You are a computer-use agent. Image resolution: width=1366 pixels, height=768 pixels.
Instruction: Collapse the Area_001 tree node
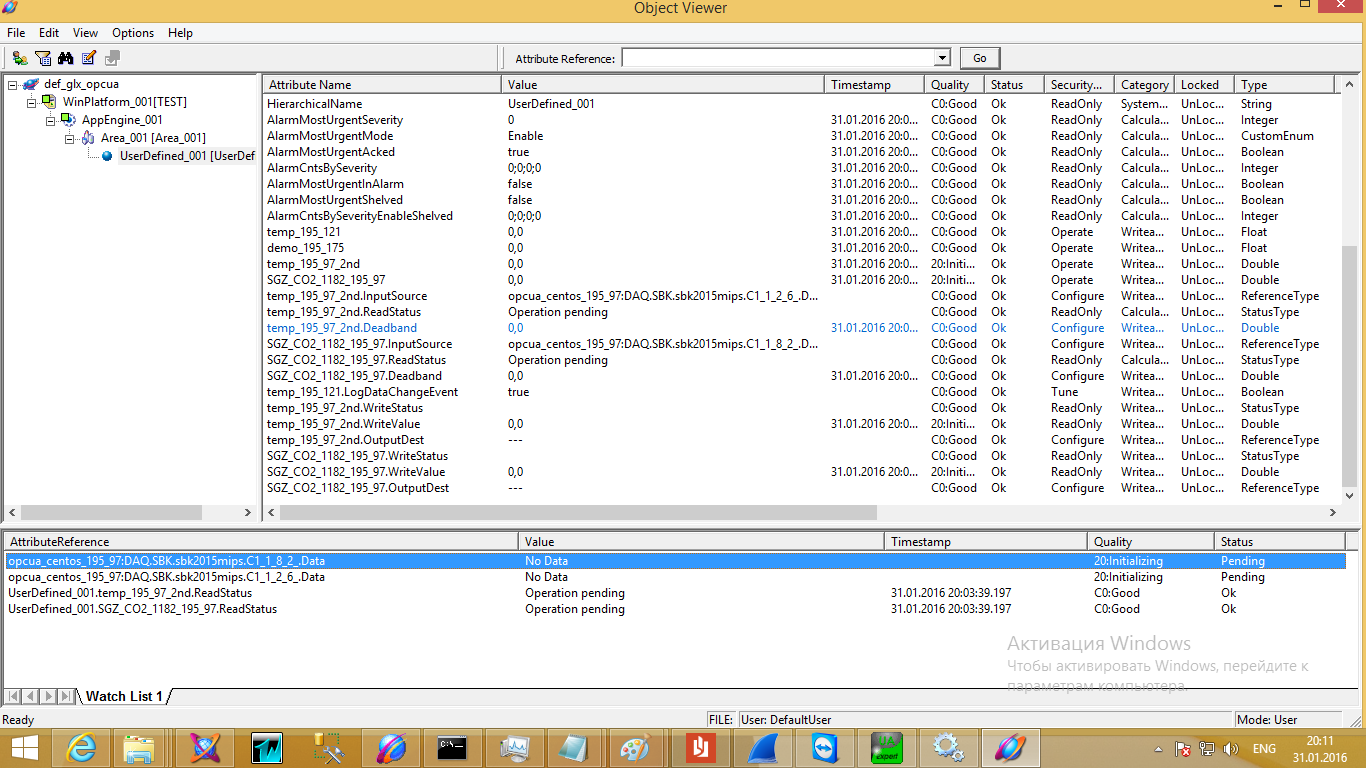[69, 138]
